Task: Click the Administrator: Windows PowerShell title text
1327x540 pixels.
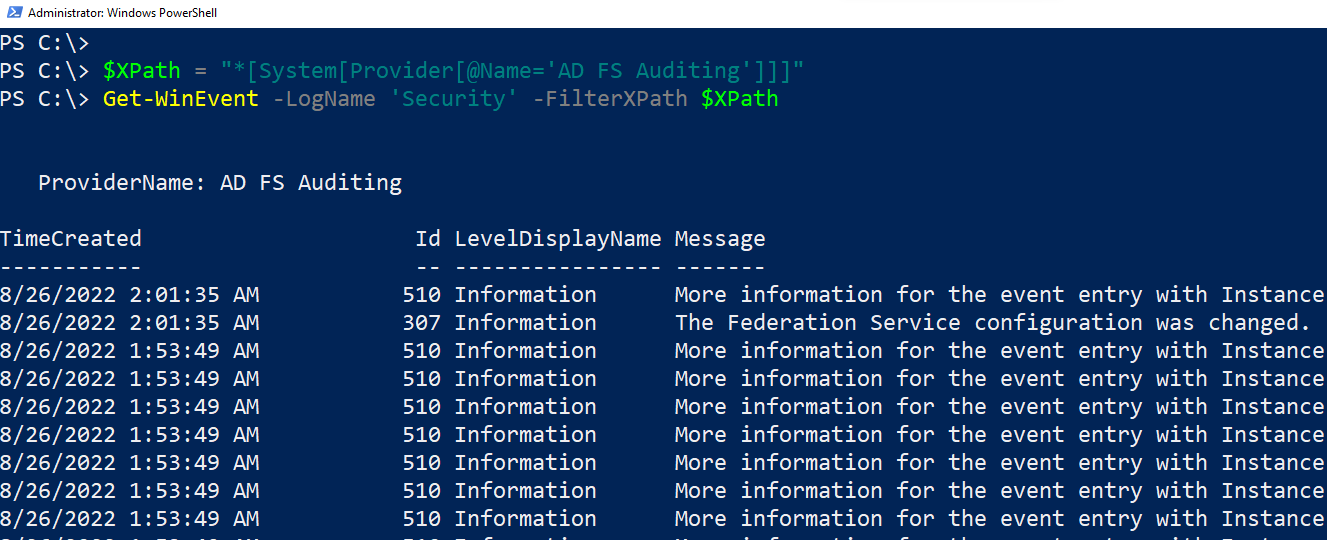Action: (122, 13)
